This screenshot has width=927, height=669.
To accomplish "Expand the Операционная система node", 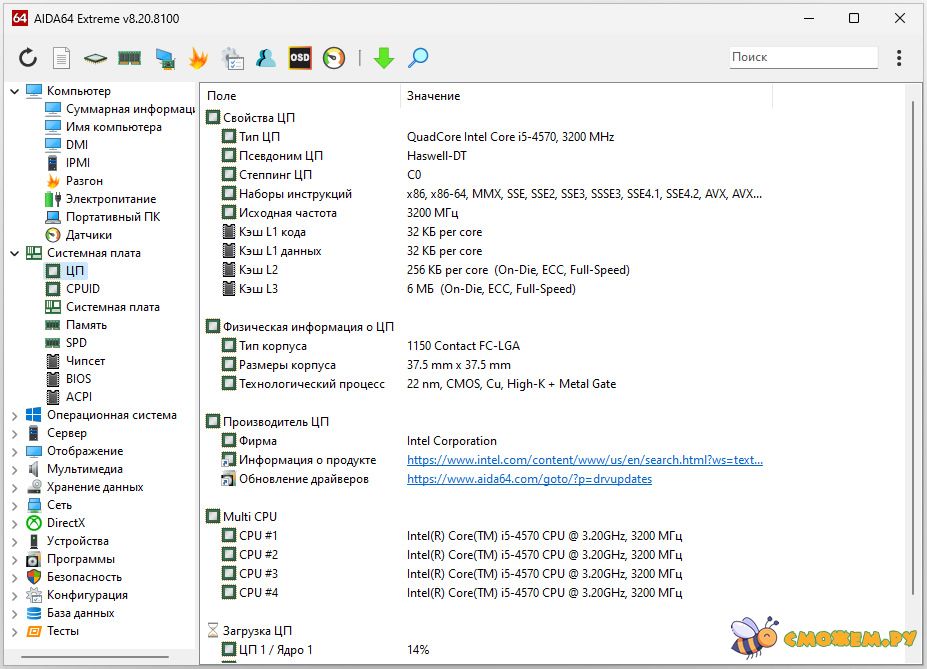I will [x=15, y=415].
